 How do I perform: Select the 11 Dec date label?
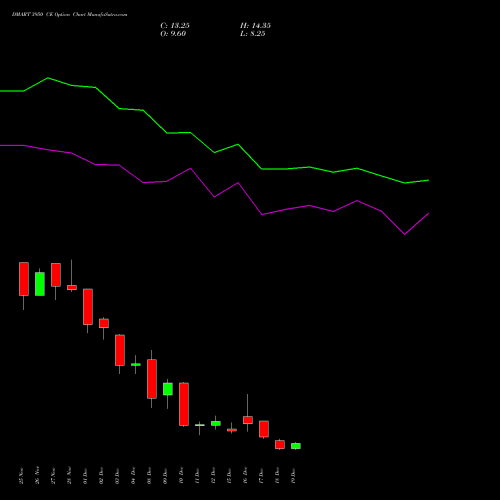point(197,476)
